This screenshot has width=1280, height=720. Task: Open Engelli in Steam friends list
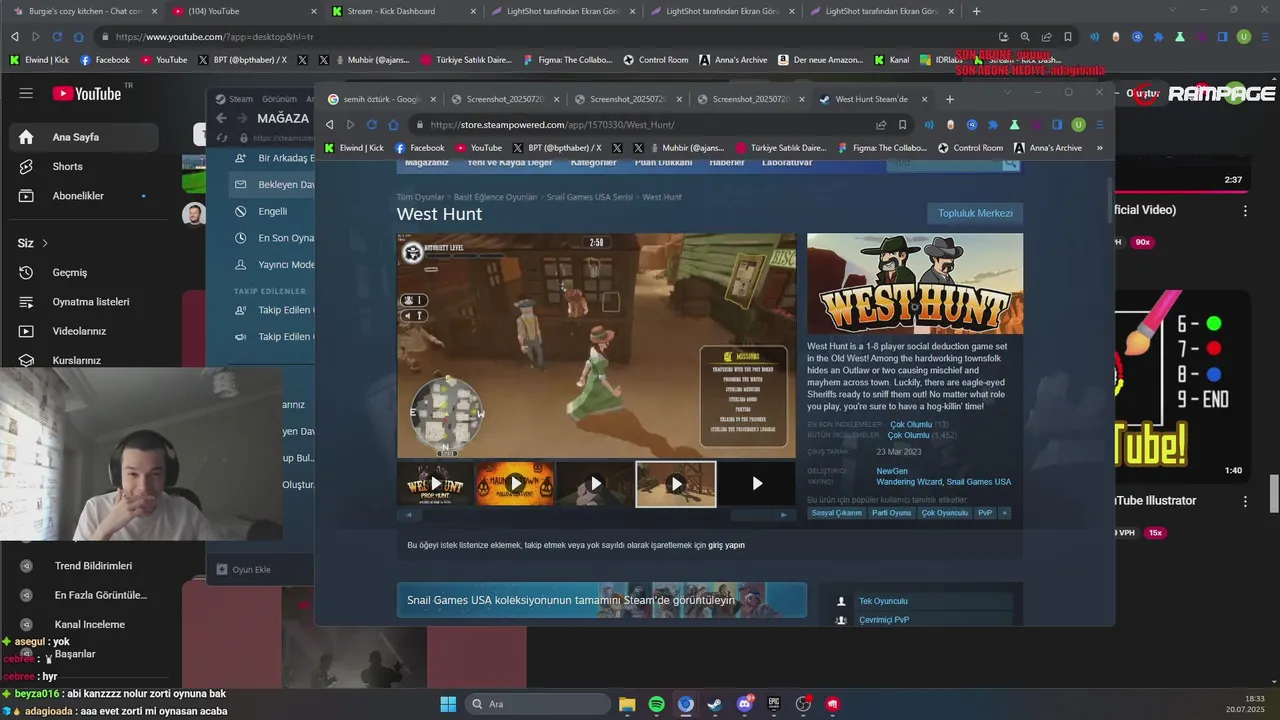tap(272, 211)
